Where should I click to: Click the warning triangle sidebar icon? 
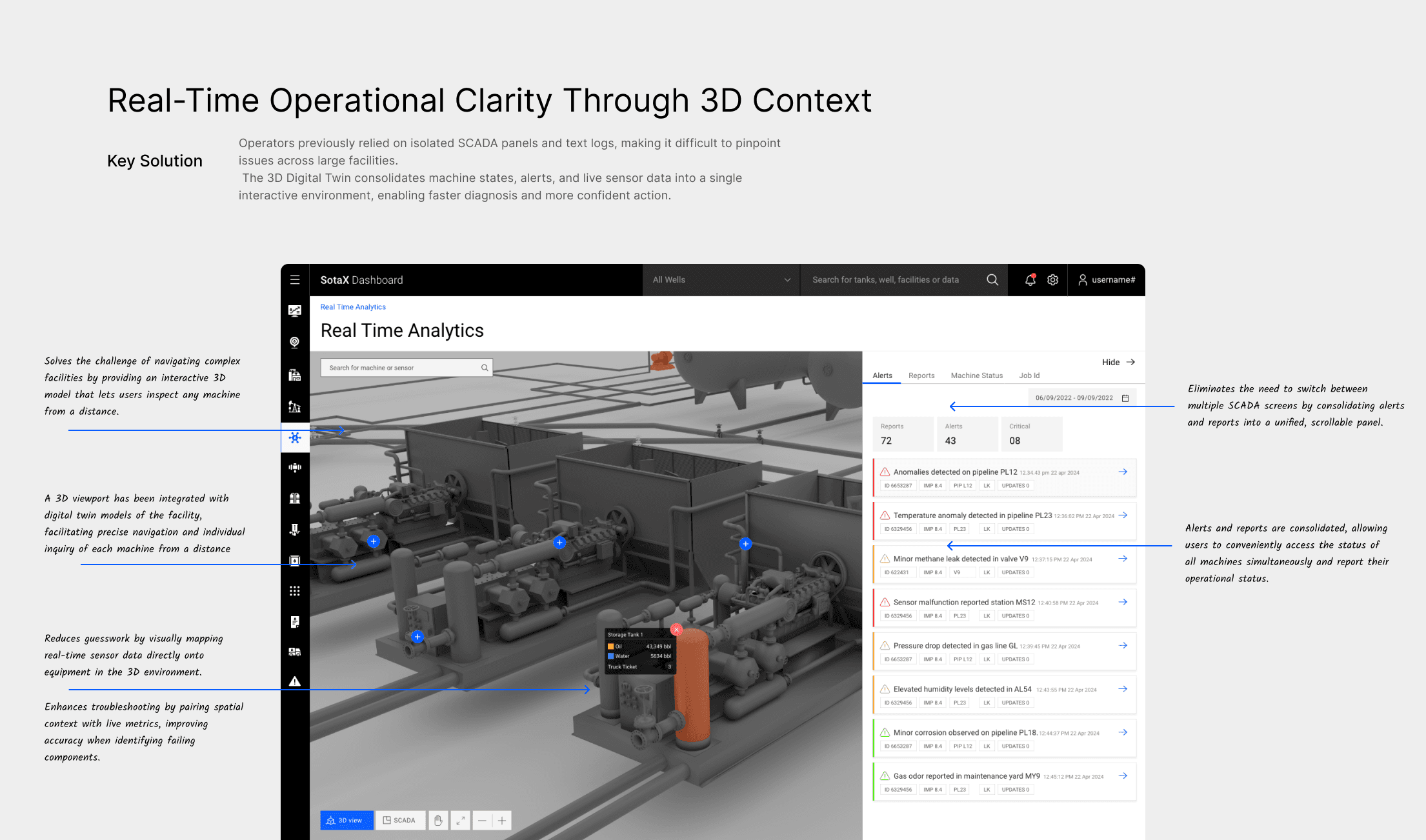295,681
